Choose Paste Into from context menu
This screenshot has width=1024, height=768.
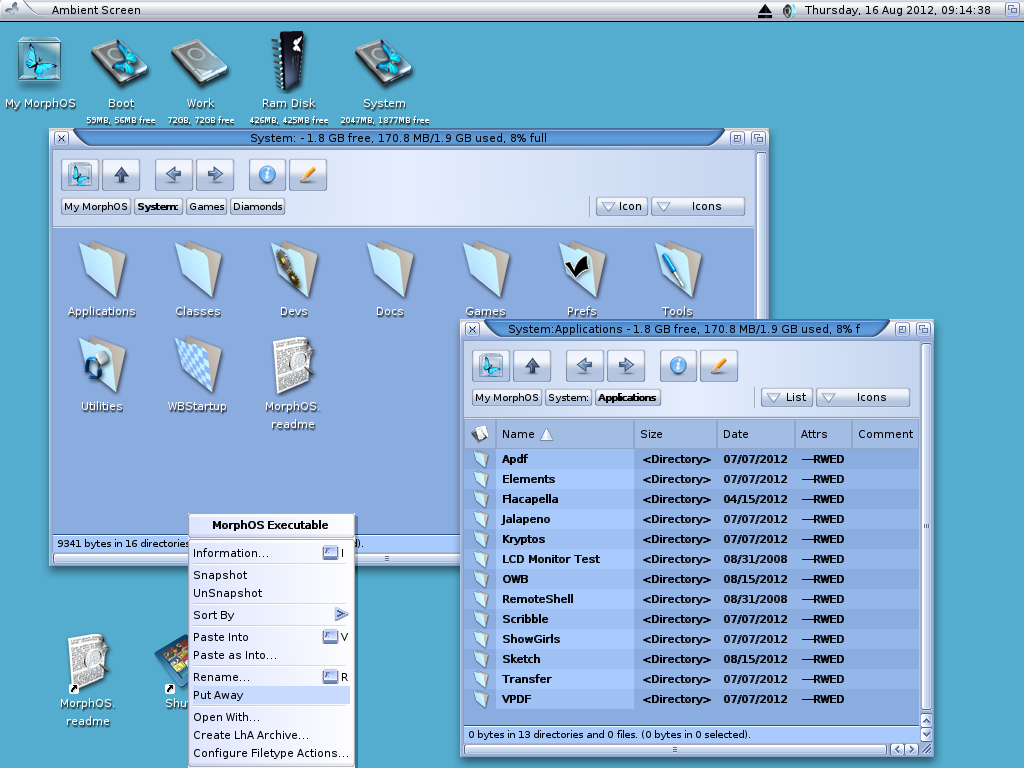tap(270, 637)
